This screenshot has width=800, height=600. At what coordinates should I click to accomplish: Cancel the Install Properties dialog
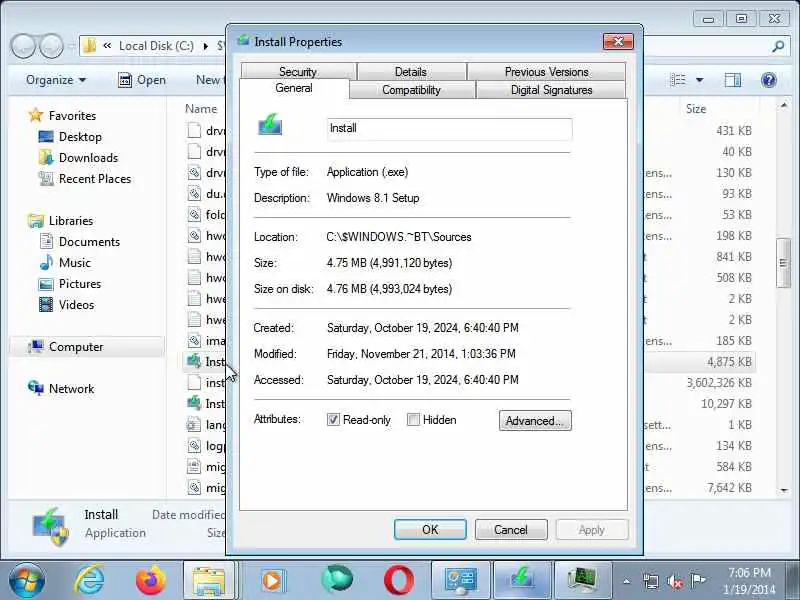pyautogui.click(x=511, y=530)
